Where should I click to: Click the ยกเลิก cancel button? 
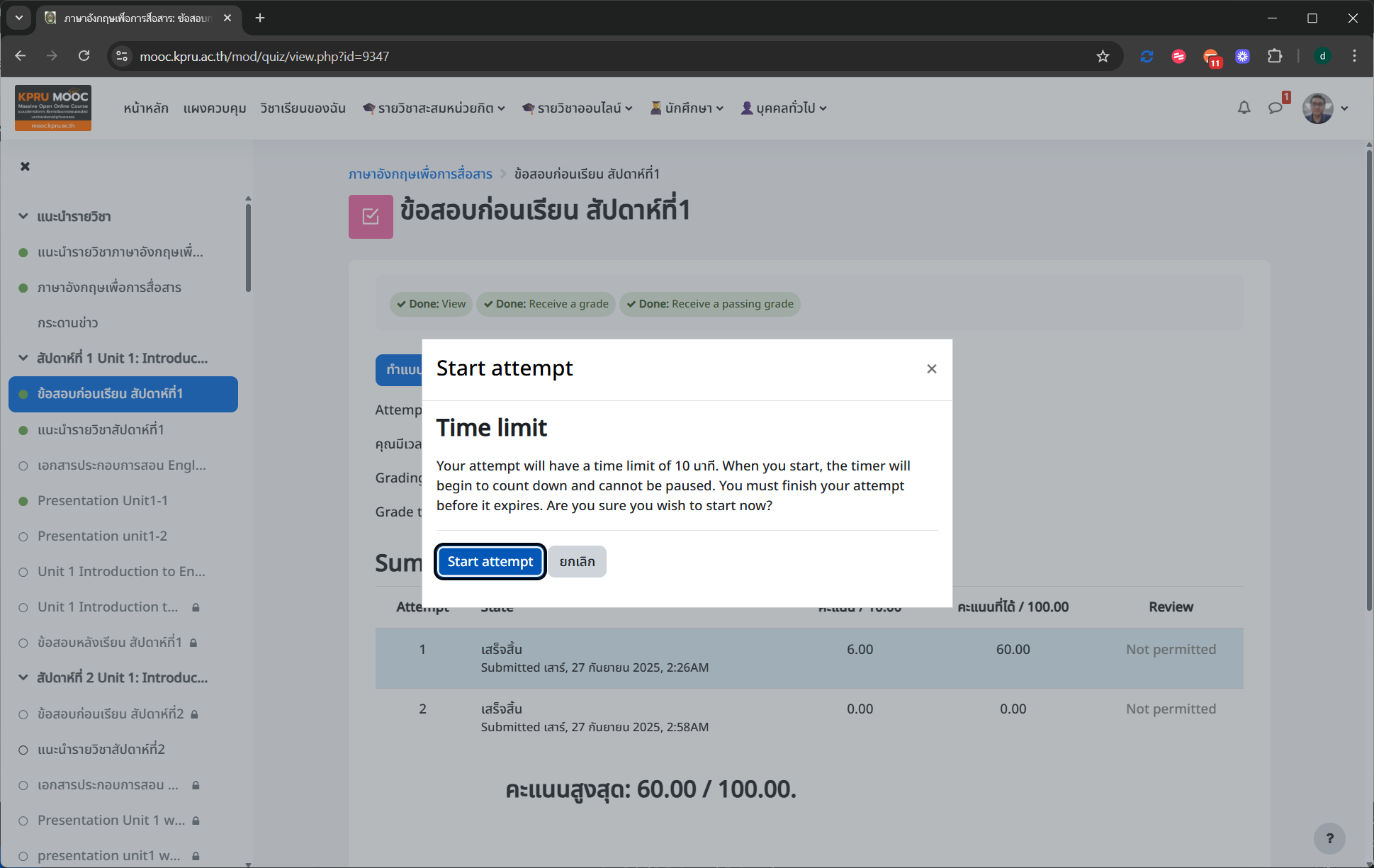pos(577,561)
